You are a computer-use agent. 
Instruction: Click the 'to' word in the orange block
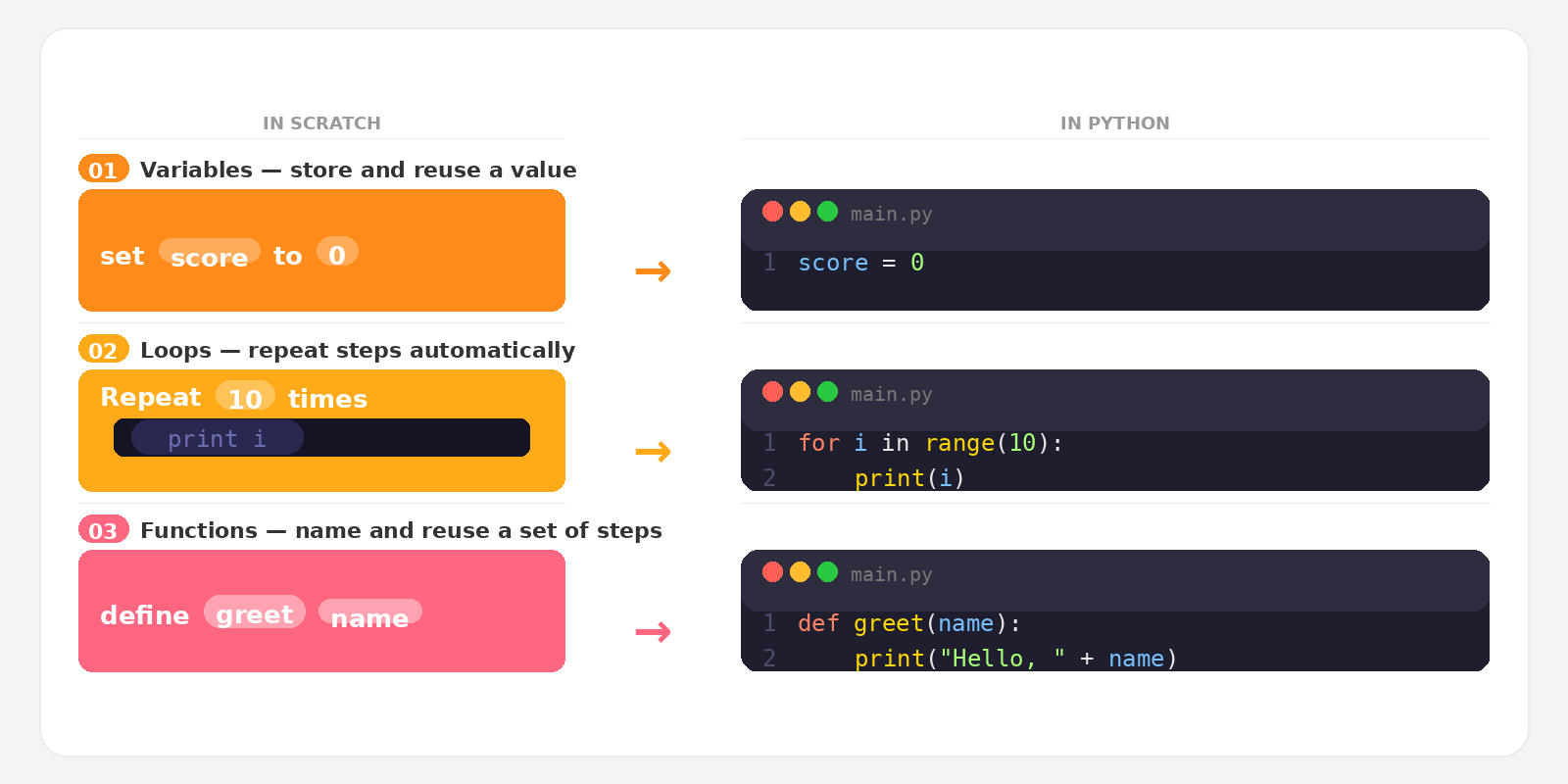[287, 256]
